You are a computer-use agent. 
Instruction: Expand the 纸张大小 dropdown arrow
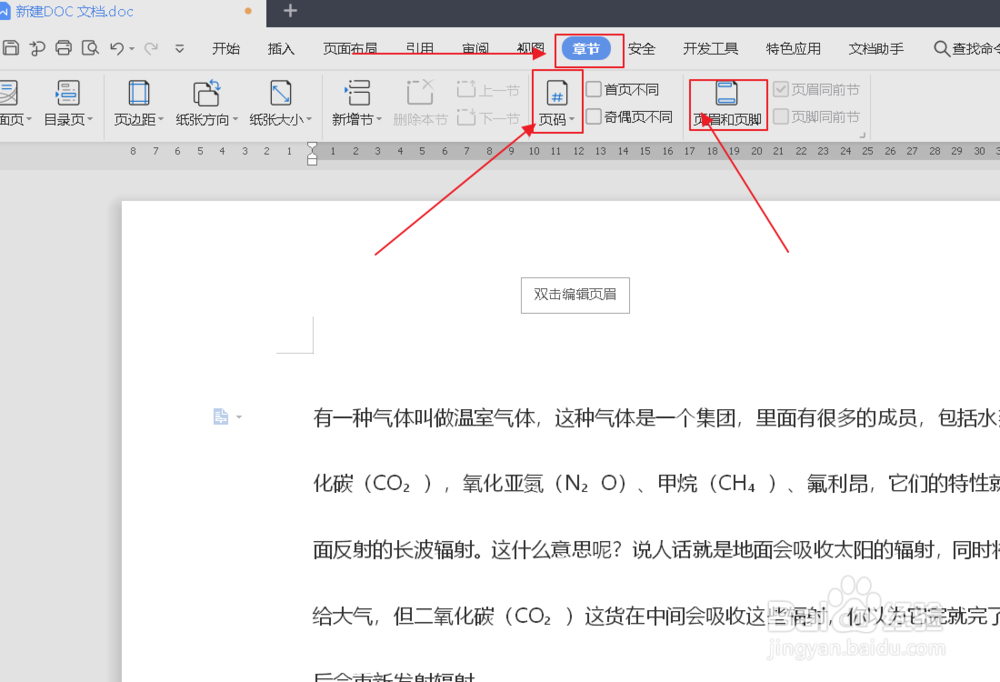click(309, 119)
